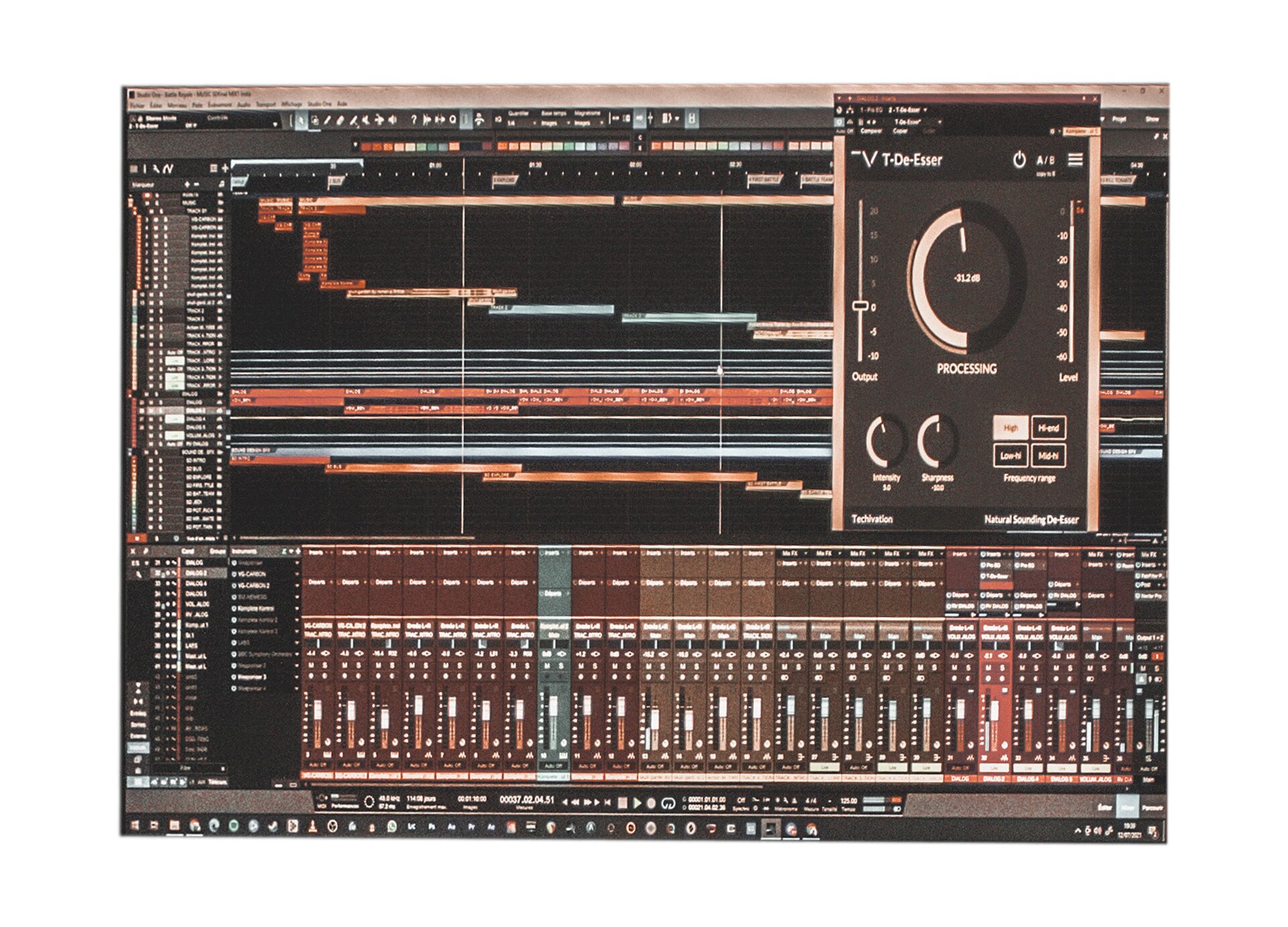Open the Transport menu
The width and height of the screenshot is (1288, 927).
coord(266,105)
